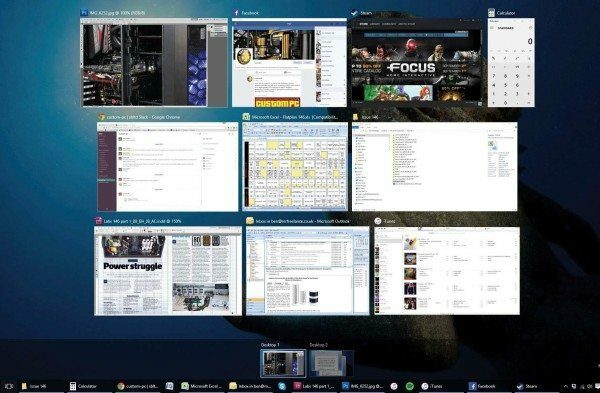Open the iTunes taskbar button
The image size is (600, 393).
[432, 386]
